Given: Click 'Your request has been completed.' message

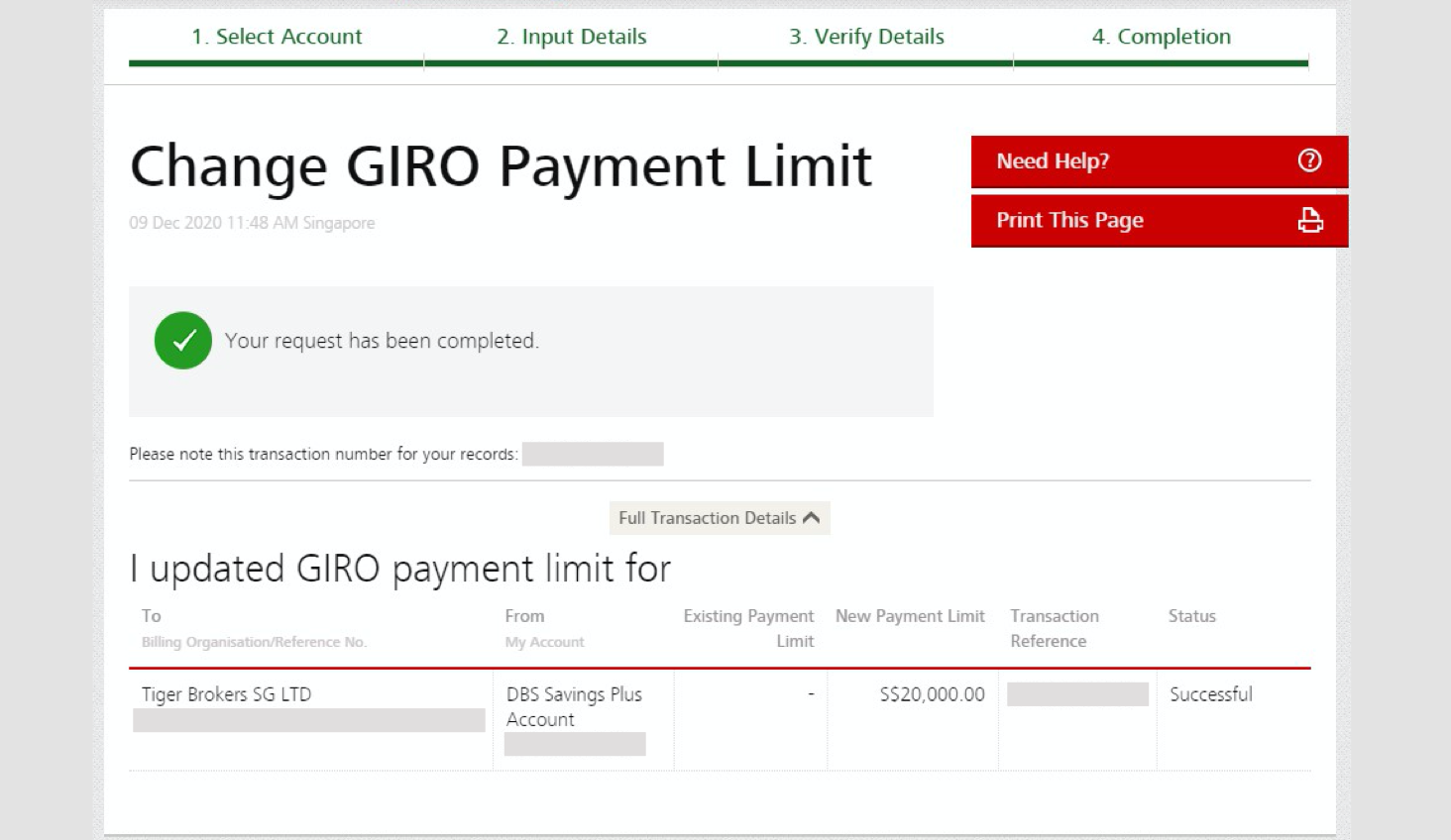Looking at the screenshot, I should point(382,341).
